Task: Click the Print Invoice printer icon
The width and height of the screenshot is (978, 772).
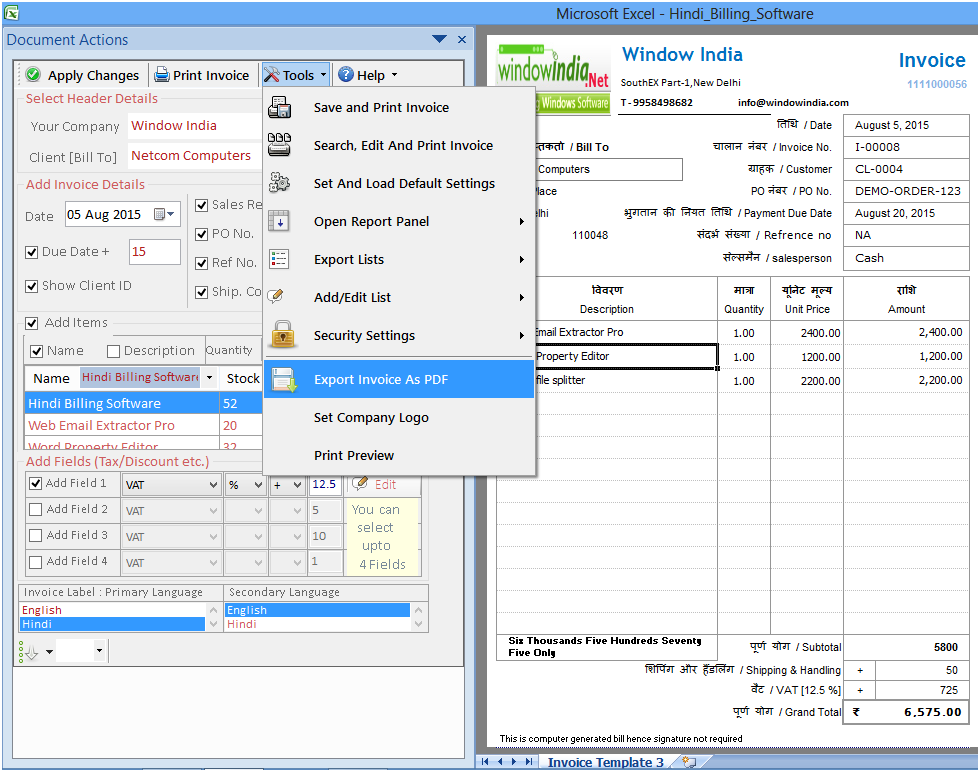Action: pyautogui.click(x=162, y=75)
